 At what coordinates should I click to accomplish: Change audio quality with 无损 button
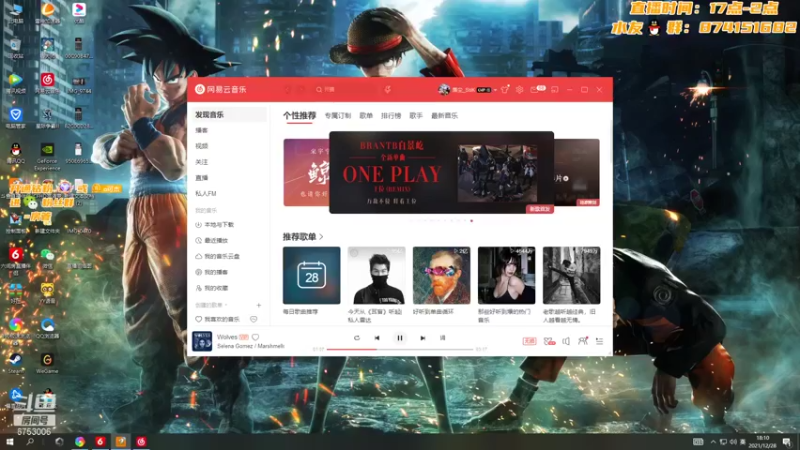coord(530,341)
